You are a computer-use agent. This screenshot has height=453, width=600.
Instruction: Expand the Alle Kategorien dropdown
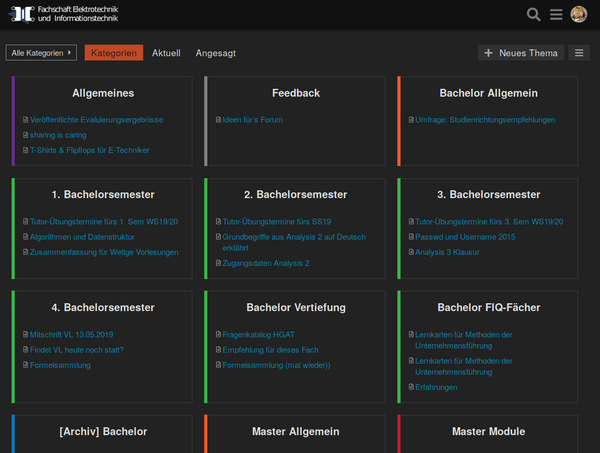(x=41, y=53)
